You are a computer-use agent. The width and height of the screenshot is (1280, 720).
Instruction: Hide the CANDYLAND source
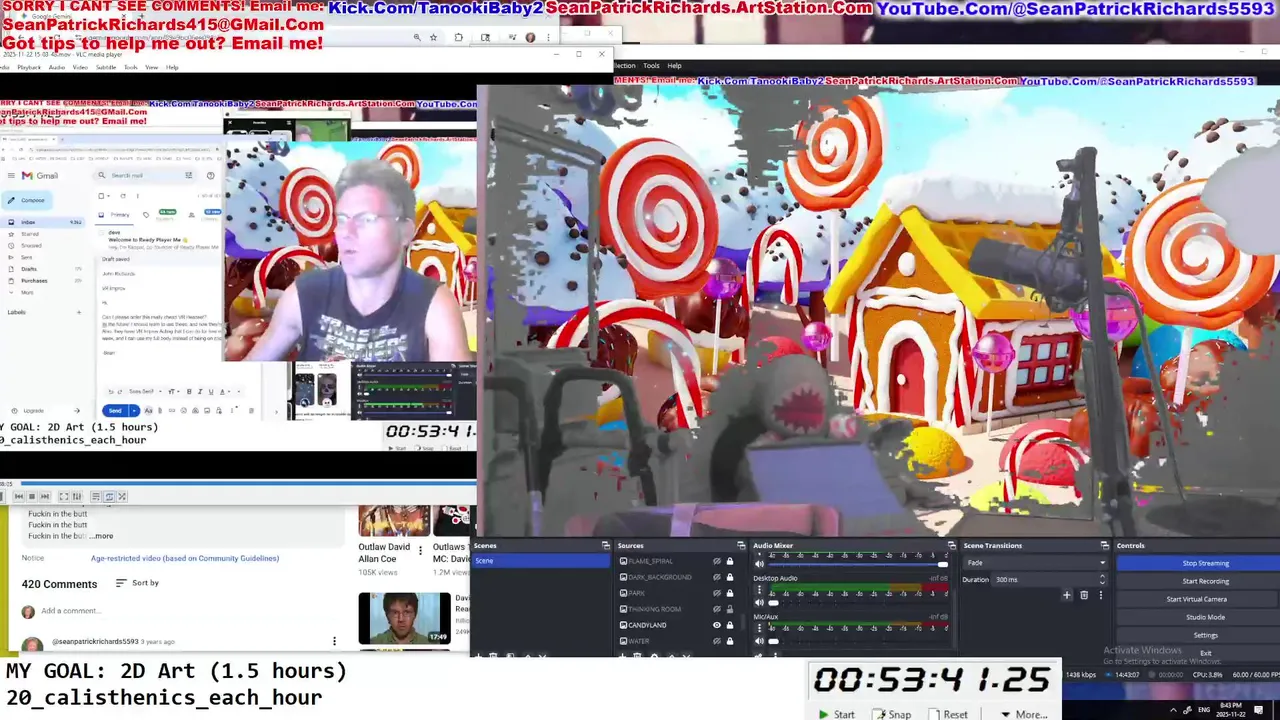tap(717, 625)
